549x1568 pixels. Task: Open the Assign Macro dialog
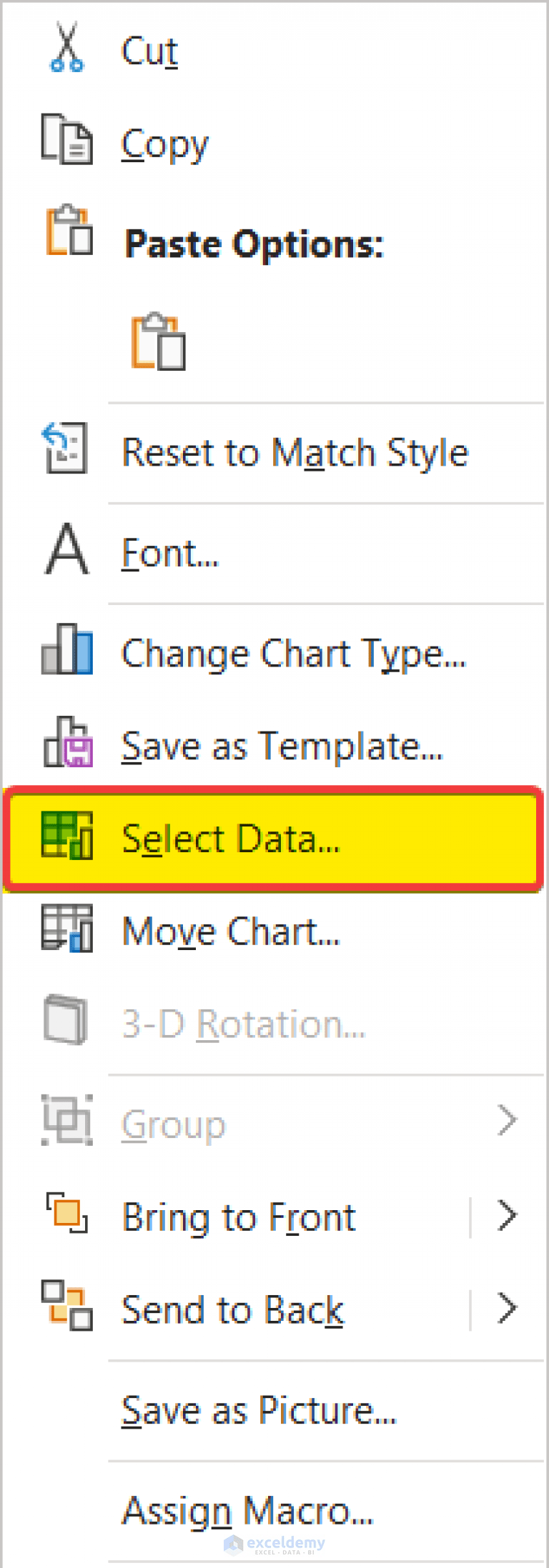(247, 1511)
